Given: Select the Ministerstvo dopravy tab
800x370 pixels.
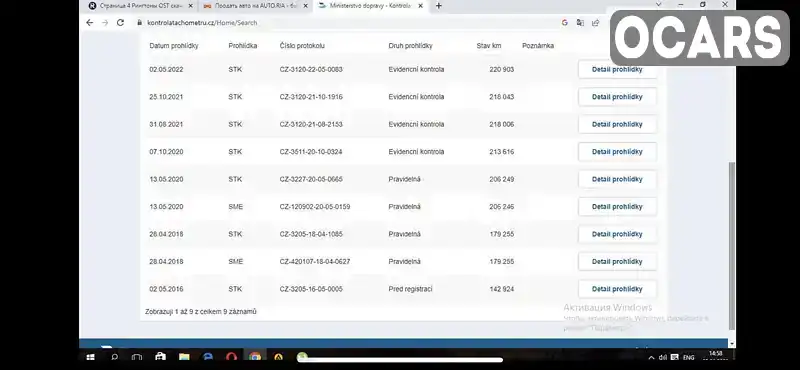Looking at the screenshot, I should click(370, 6).
